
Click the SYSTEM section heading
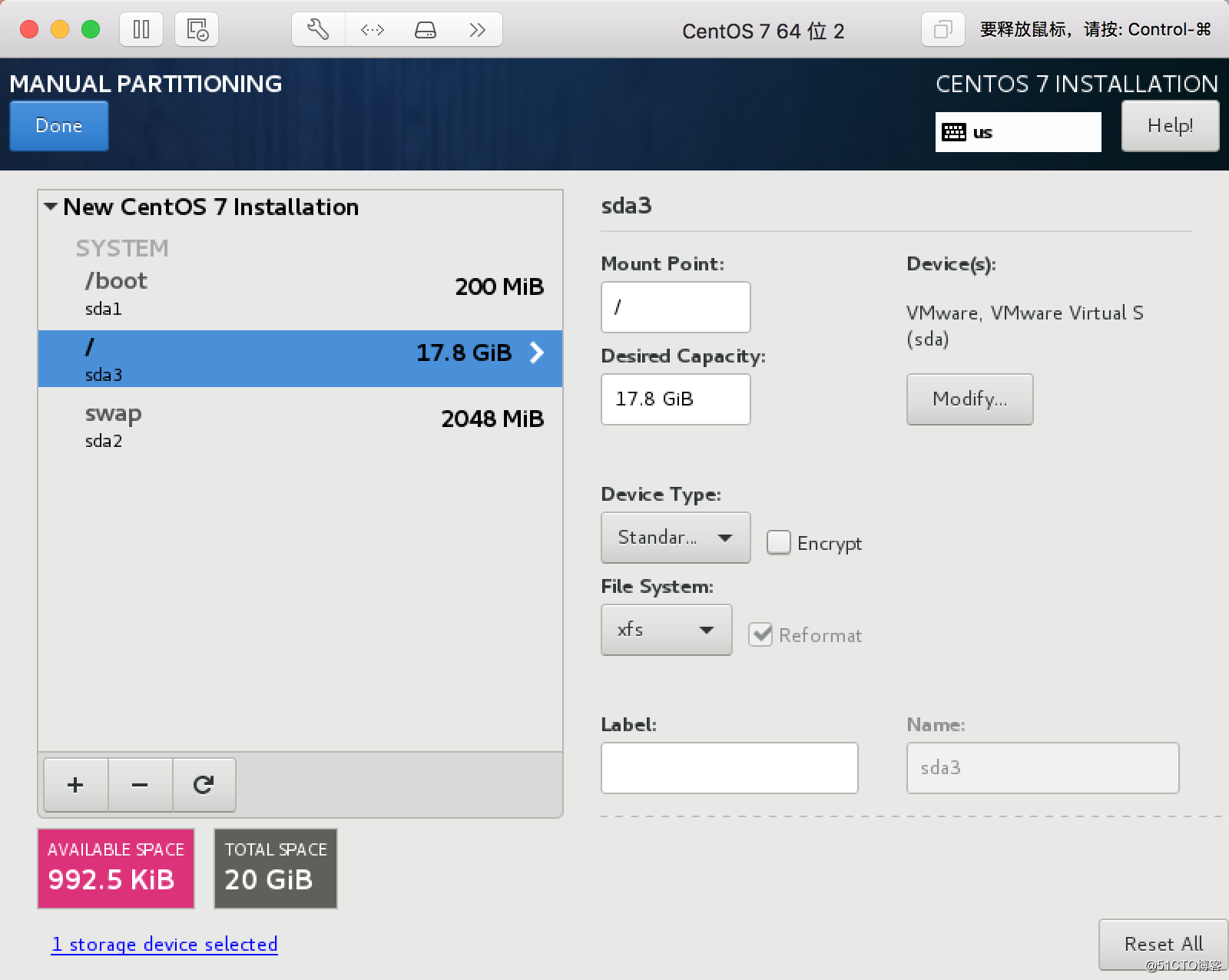point(121,248)
